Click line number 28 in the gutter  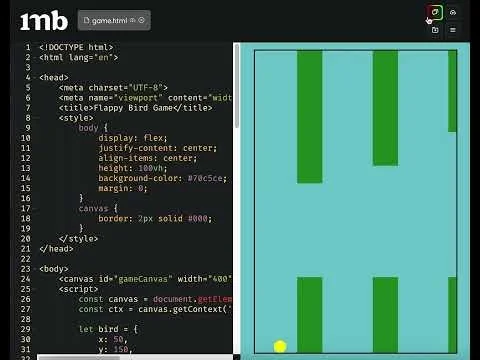pos(26,319)
